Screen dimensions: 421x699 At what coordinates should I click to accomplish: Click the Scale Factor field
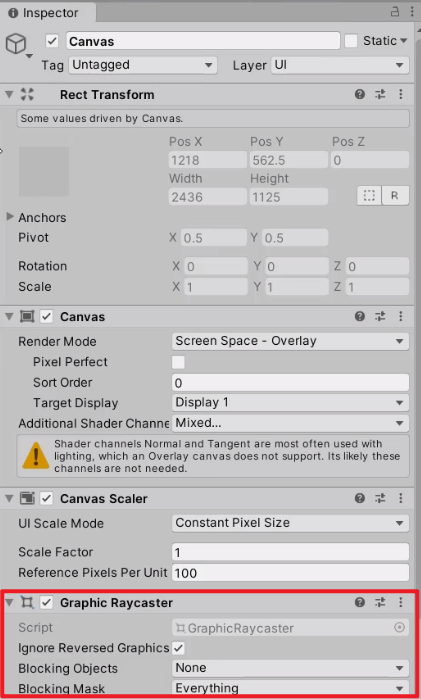point(290,552)
